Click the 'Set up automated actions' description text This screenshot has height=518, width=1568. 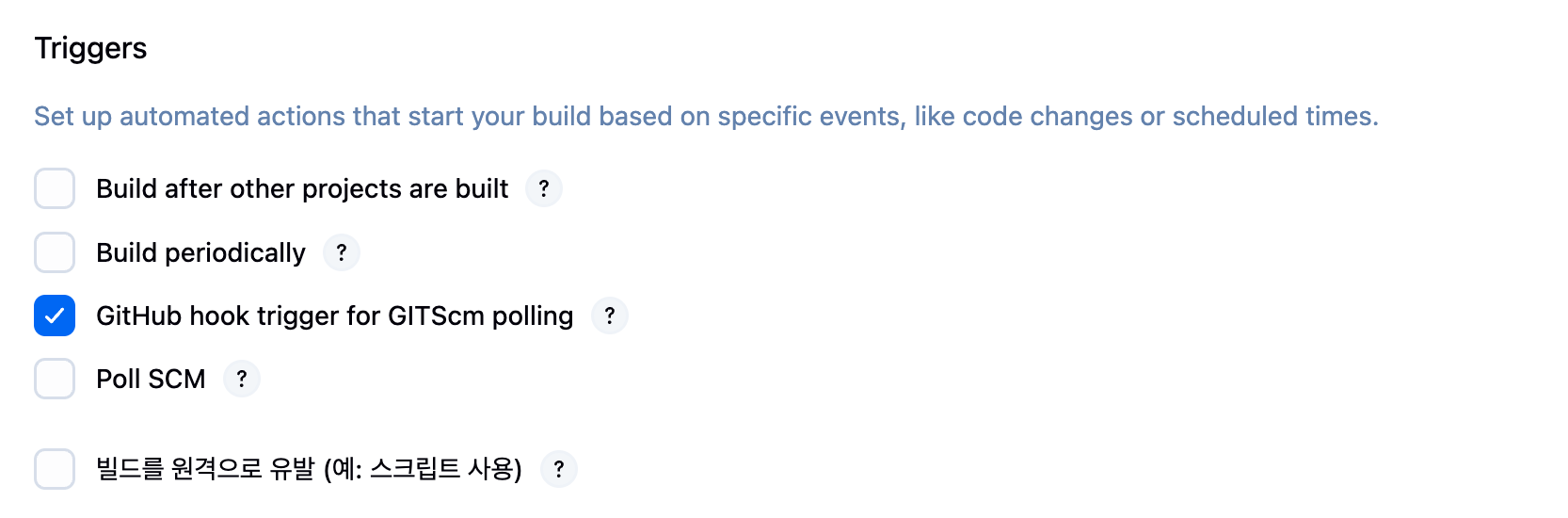tap(707, 116)
